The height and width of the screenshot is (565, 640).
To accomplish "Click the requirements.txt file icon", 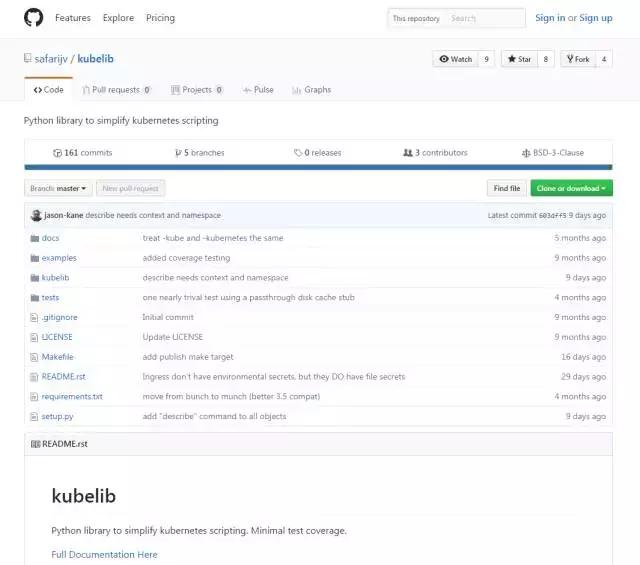I will (34, 397).
